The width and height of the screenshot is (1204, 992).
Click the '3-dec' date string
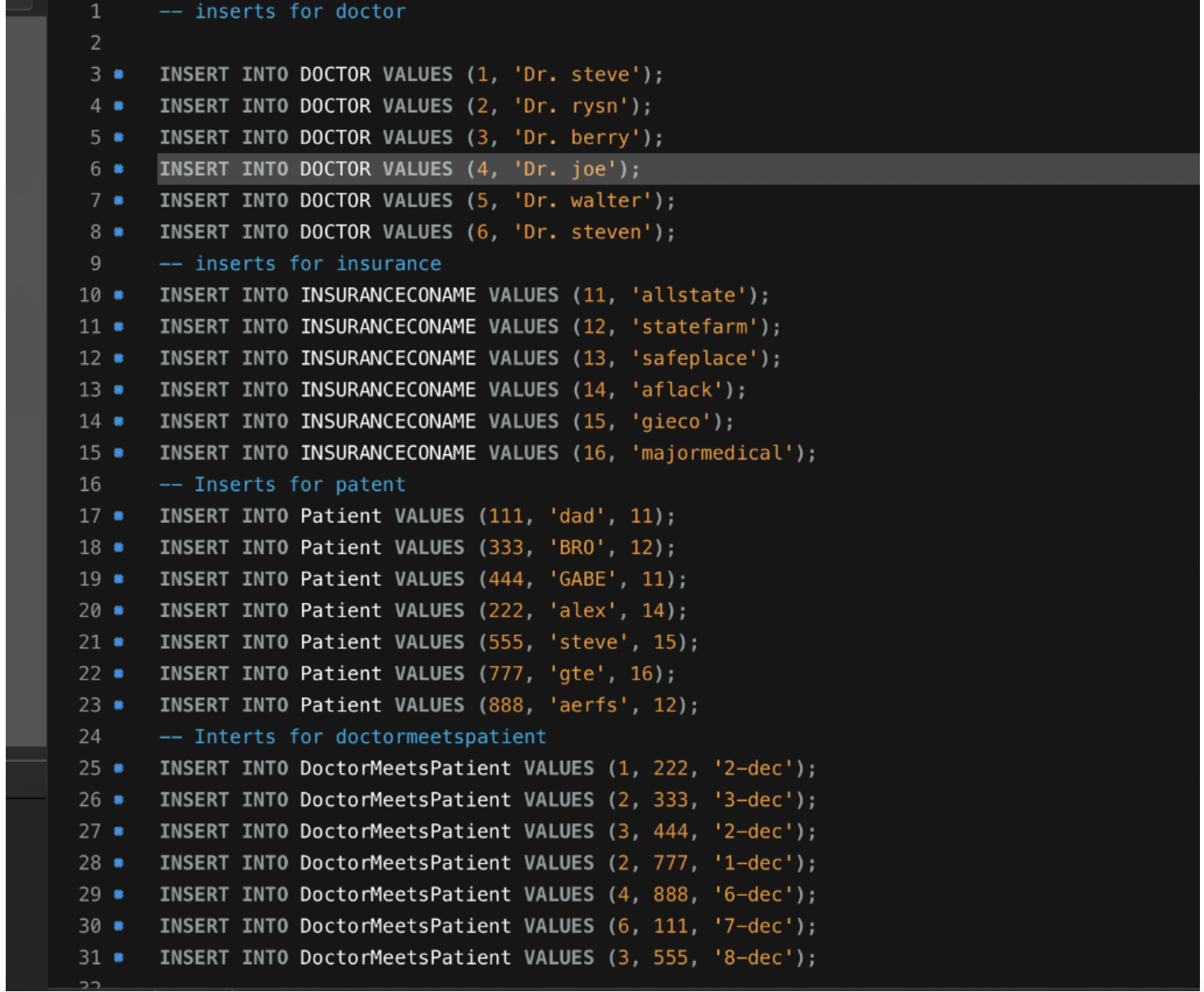[x=754, y=799]
